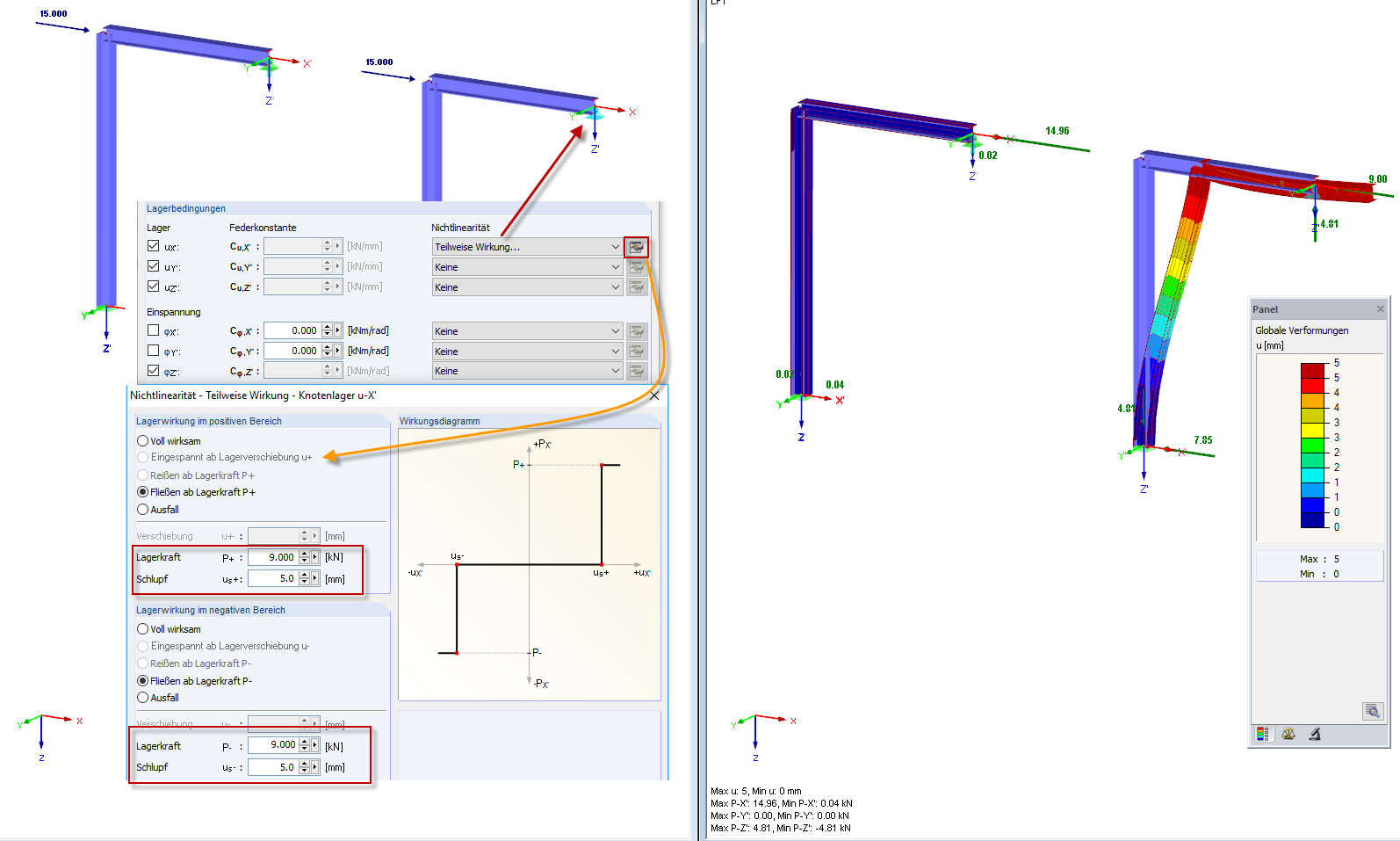Click the Cφ,Y' spinner arrows
1400x841 pixels.
click(x=328, y=351)
